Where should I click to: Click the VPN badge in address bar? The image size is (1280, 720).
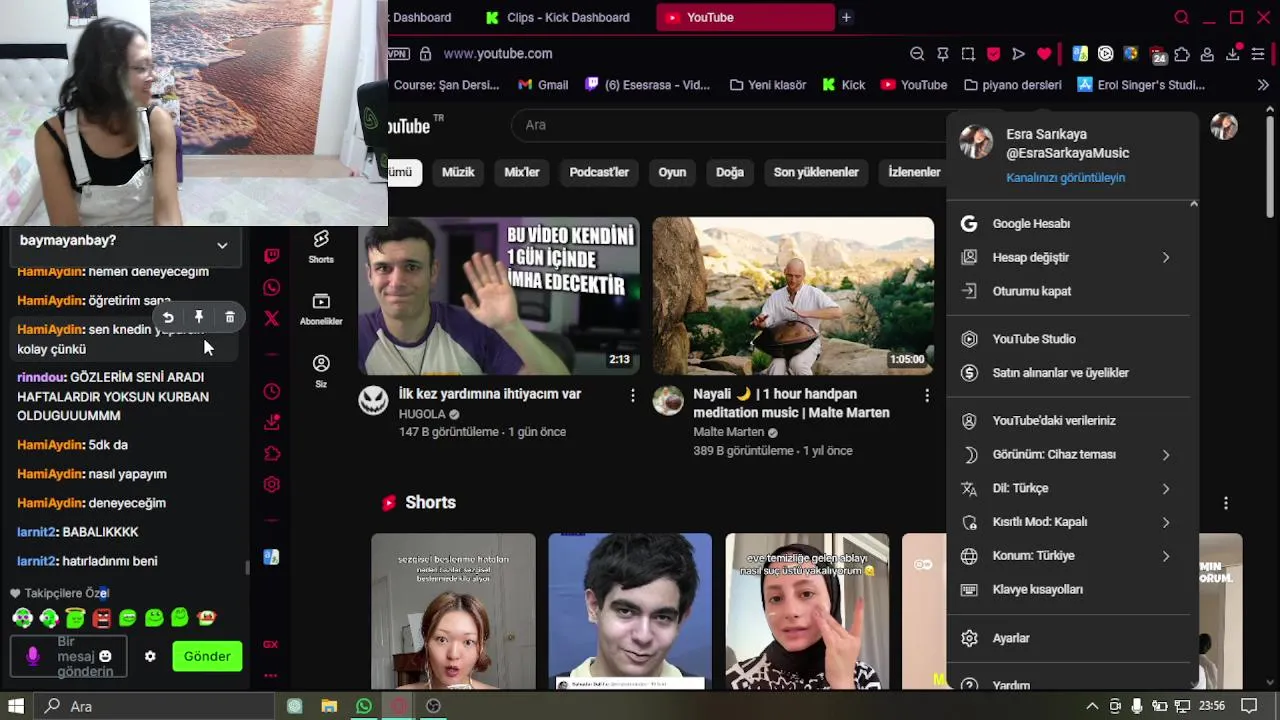(398, 54)
